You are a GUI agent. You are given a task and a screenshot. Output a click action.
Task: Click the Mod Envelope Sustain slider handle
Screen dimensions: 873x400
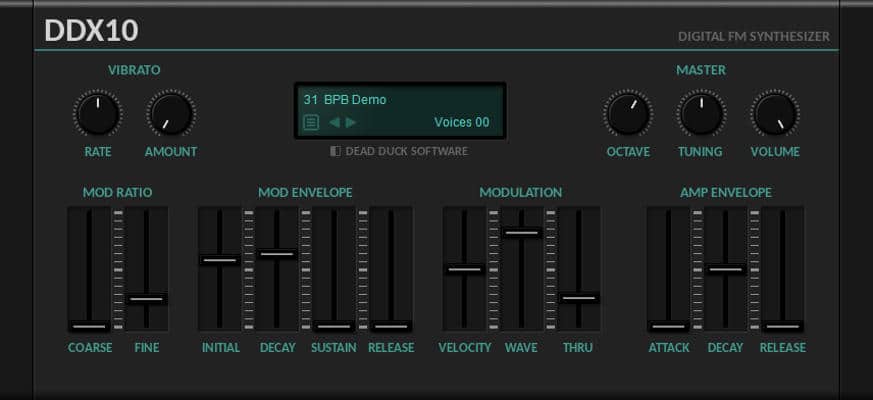[x=333, y=326]
